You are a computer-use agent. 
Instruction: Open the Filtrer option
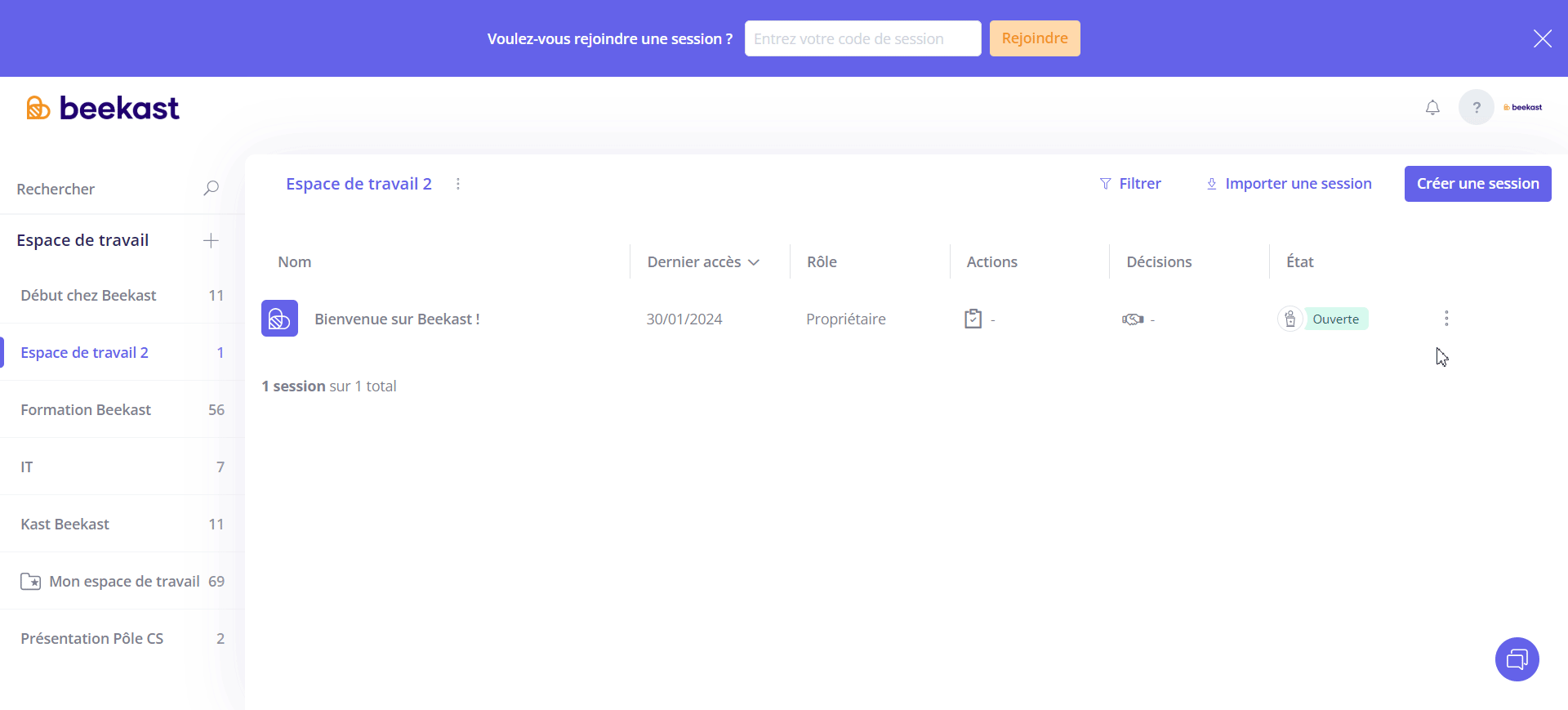pyautogui.click(x=1130, y=184)
